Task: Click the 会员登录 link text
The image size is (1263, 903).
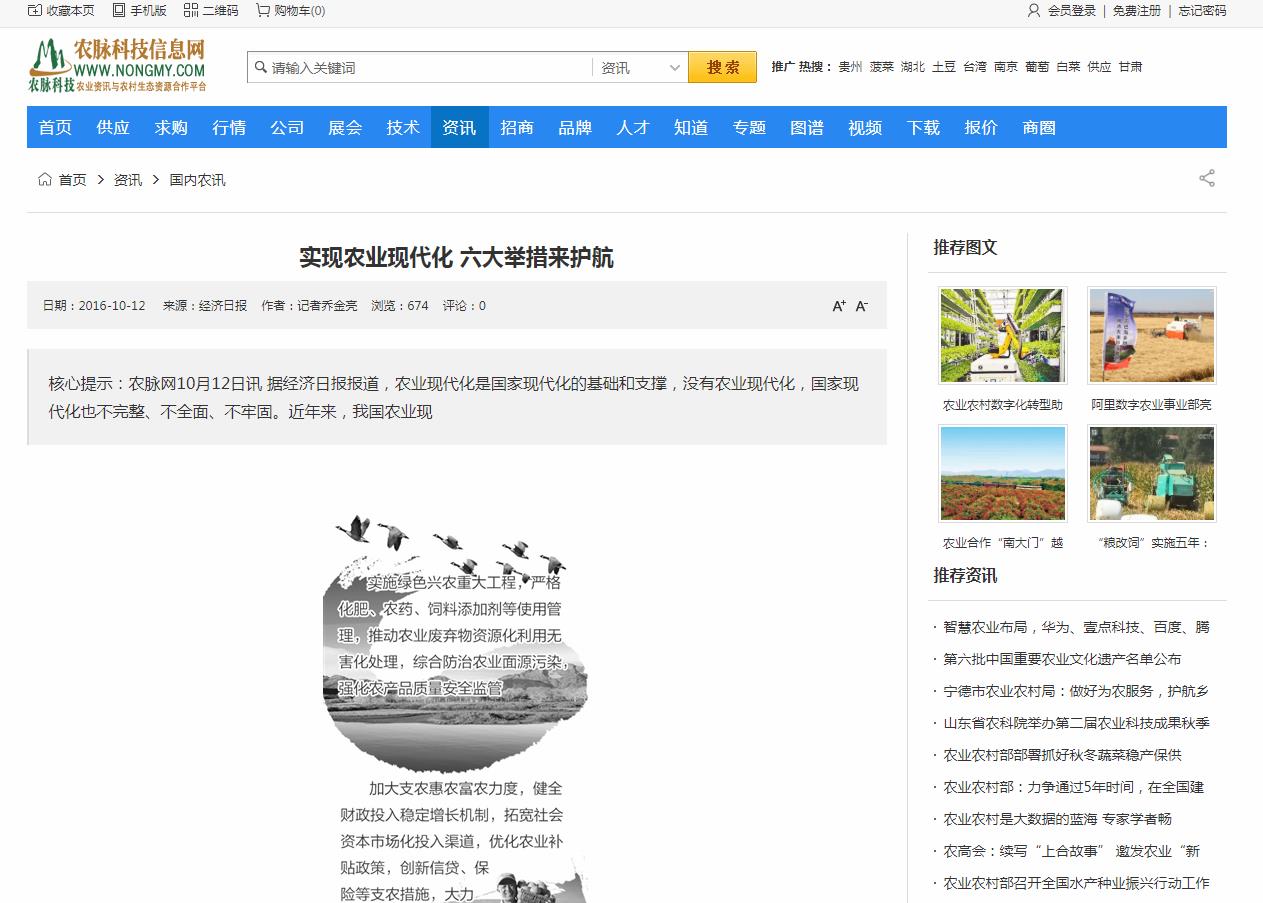Action: [x=1072, y=11]
